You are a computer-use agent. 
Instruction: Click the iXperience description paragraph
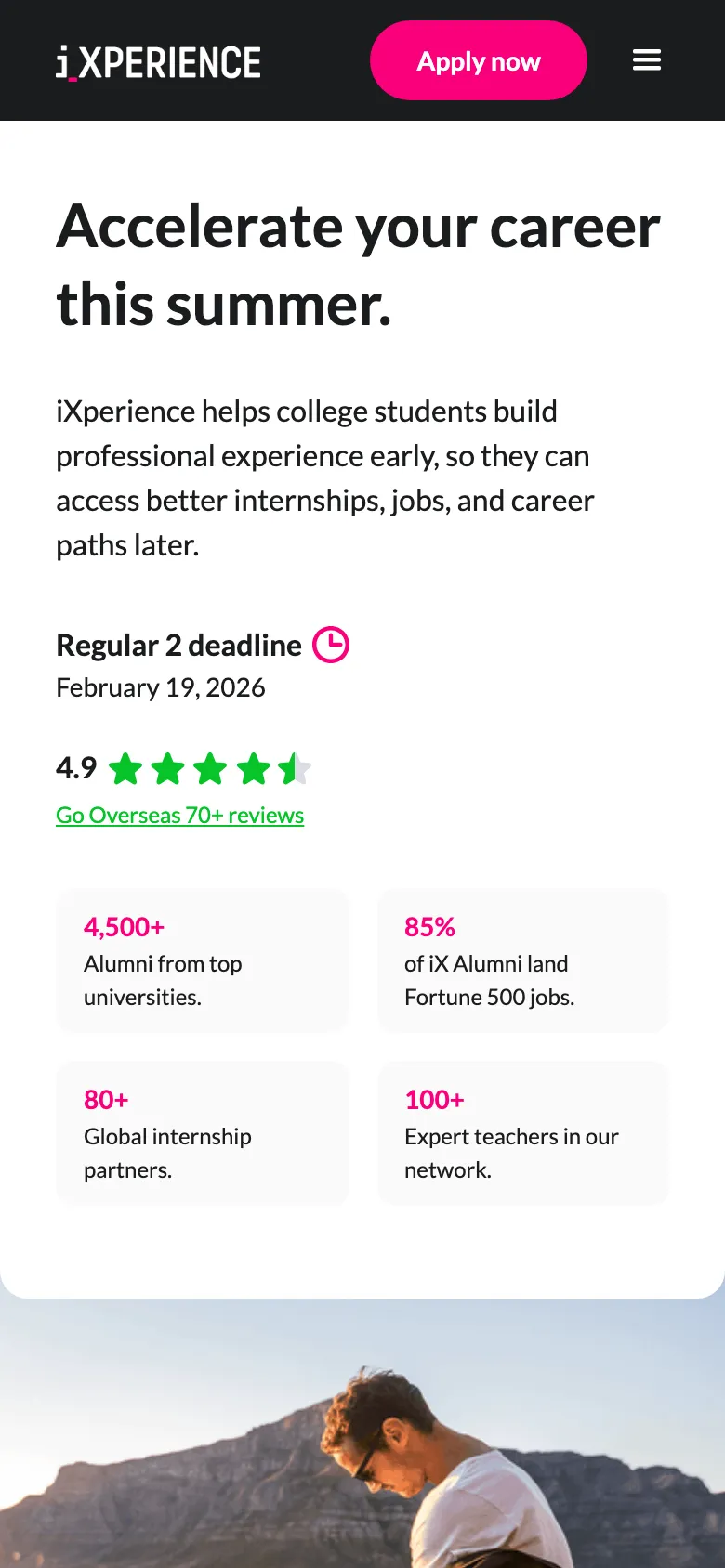tap(325, 478)
